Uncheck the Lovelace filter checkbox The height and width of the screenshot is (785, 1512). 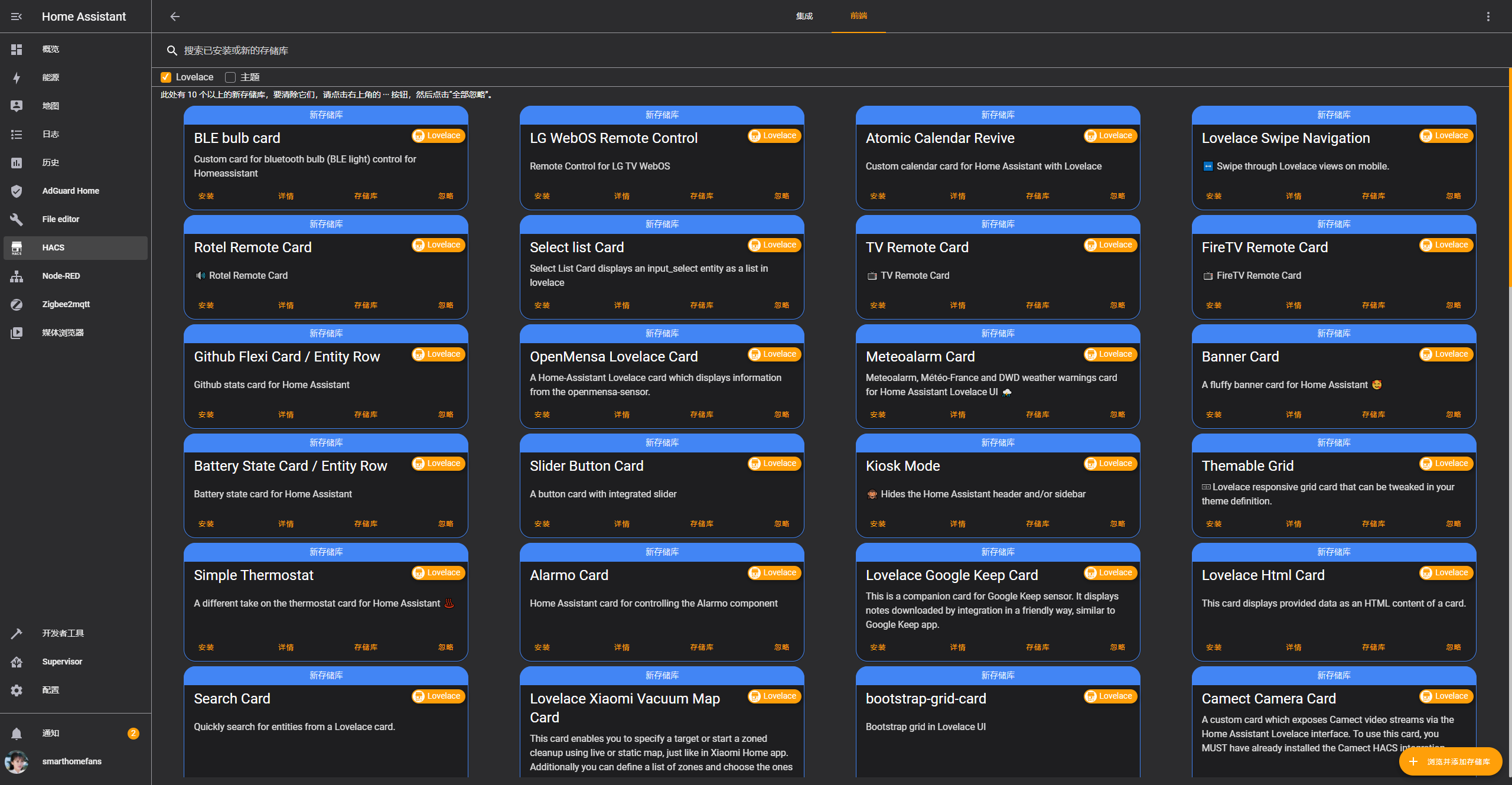tap(166, 77)
